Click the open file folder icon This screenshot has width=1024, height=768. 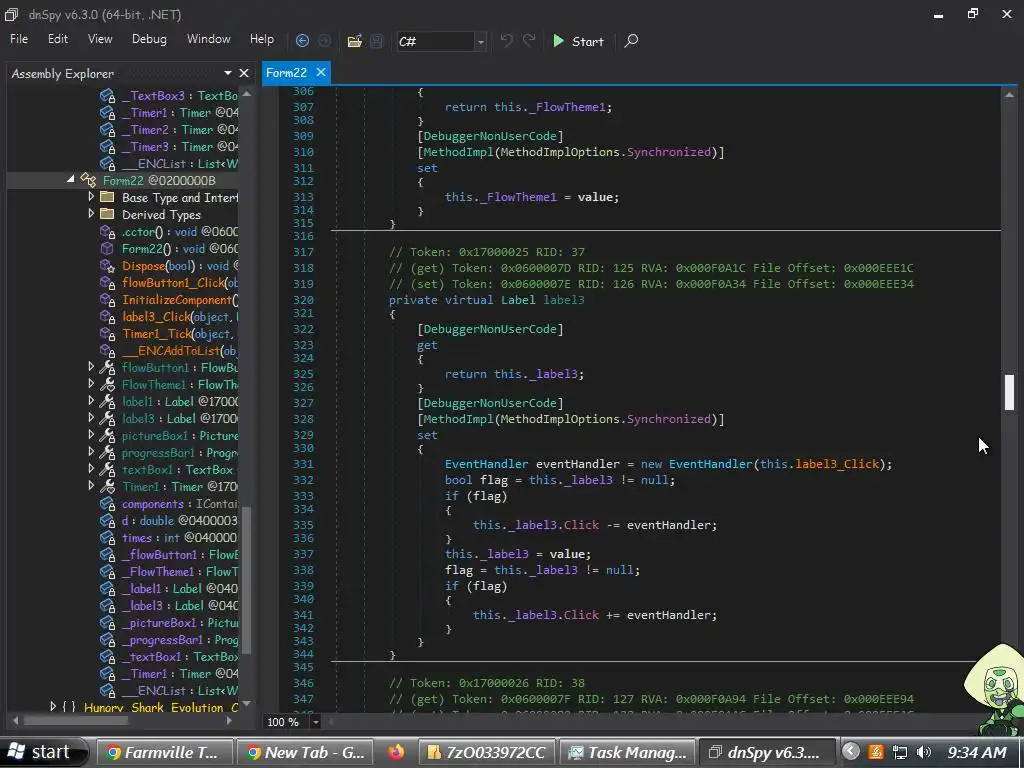(354, 41)
